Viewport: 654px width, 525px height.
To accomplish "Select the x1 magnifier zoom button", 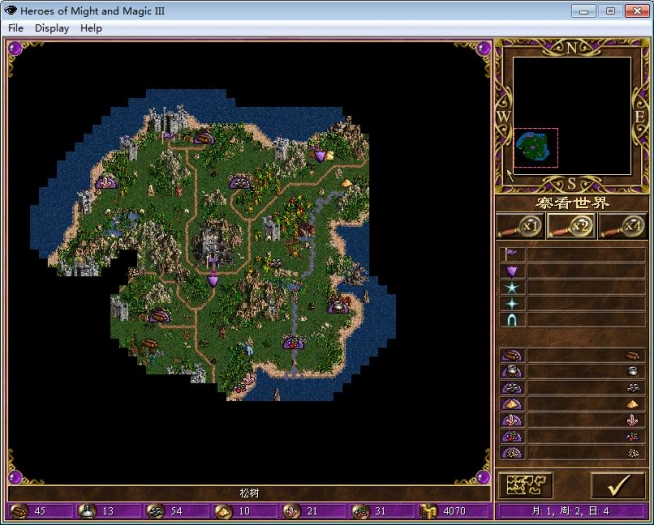I will pos(521,226).
